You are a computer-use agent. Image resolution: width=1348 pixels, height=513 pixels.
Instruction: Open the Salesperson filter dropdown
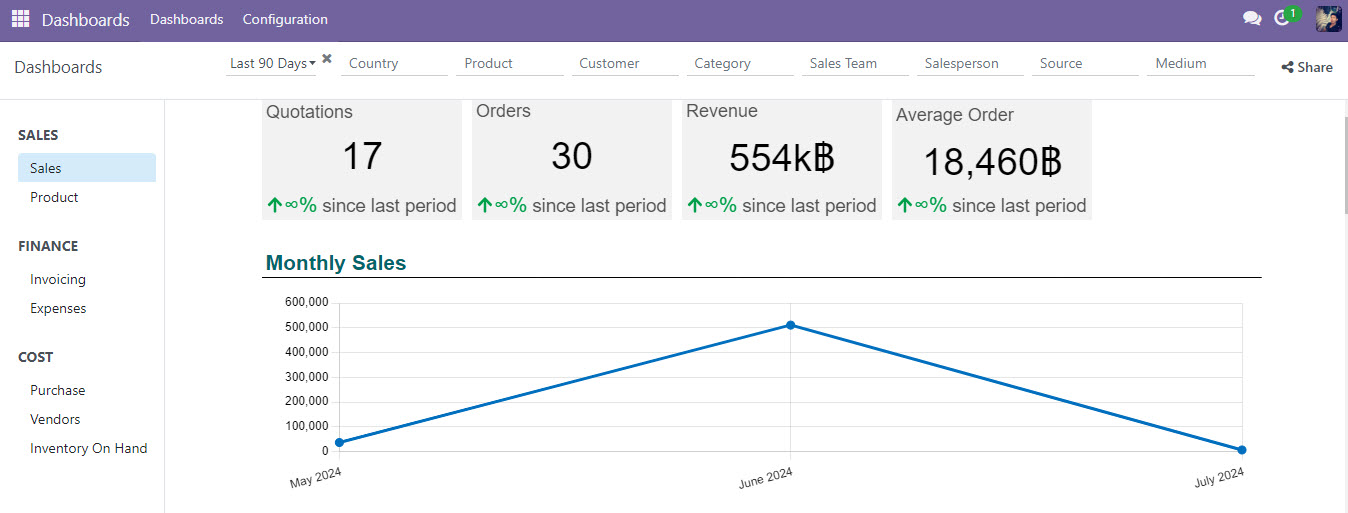tap(969, 63)
